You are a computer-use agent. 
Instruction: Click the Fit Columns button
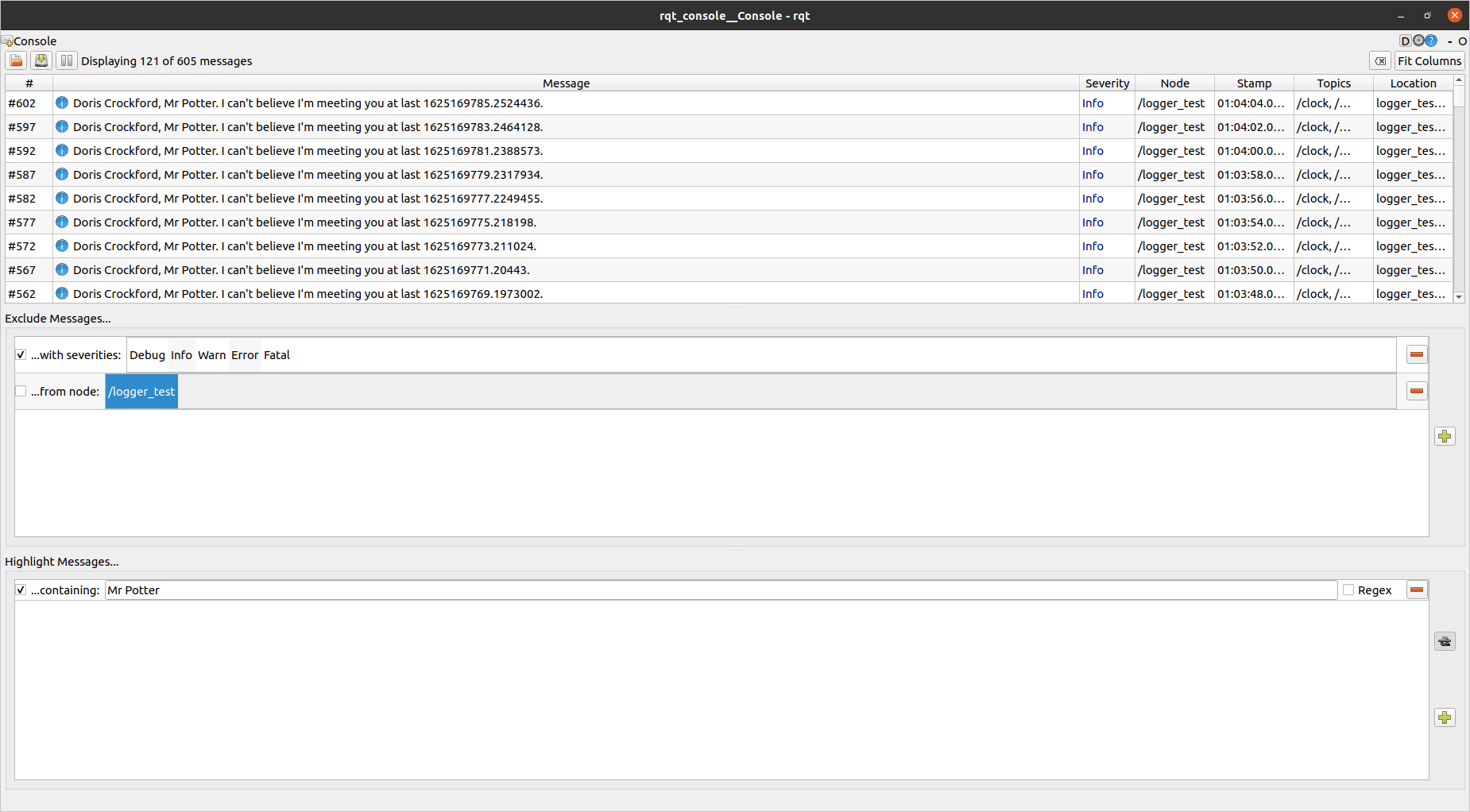coord(1429,61)
